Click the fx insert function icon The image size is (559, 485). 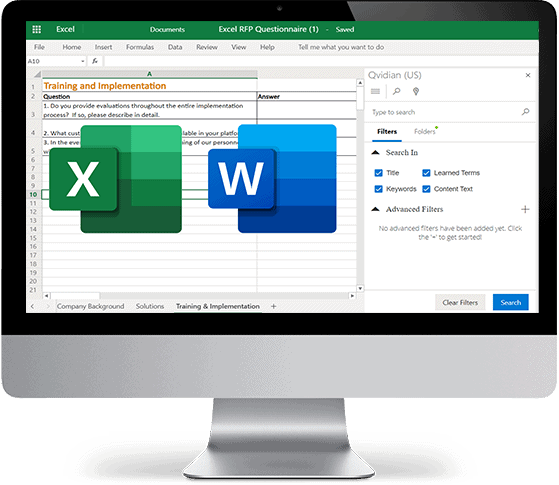point(95,61)
